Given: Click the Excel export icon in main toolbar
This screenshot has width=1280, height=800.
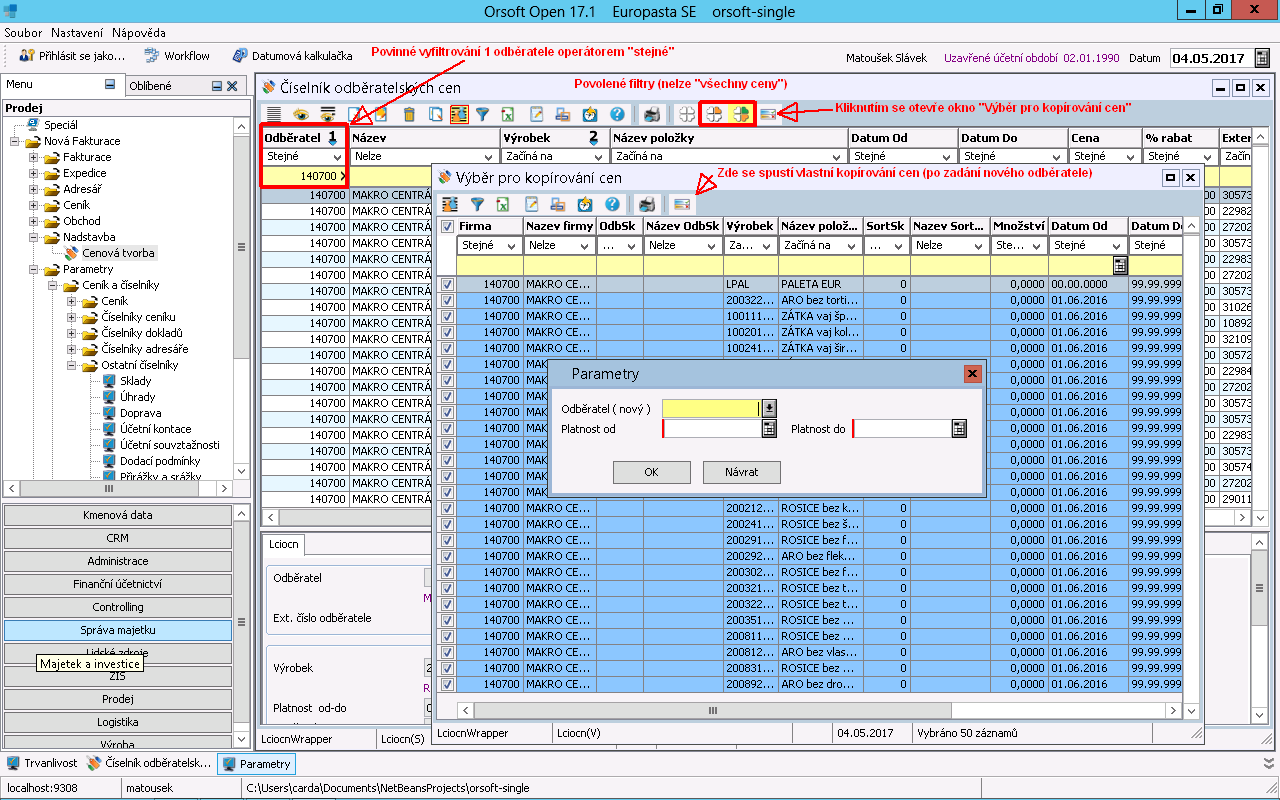Looking at the screenshot, I should (508, 115).
